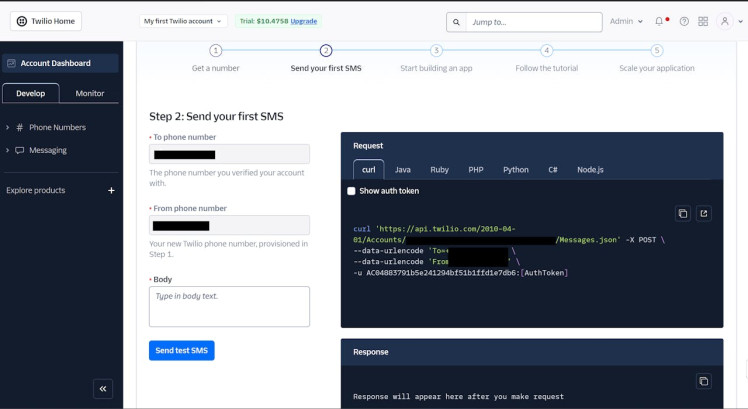Open the help question mark icon
Screen dimensions: 748x409
point(684,21)
